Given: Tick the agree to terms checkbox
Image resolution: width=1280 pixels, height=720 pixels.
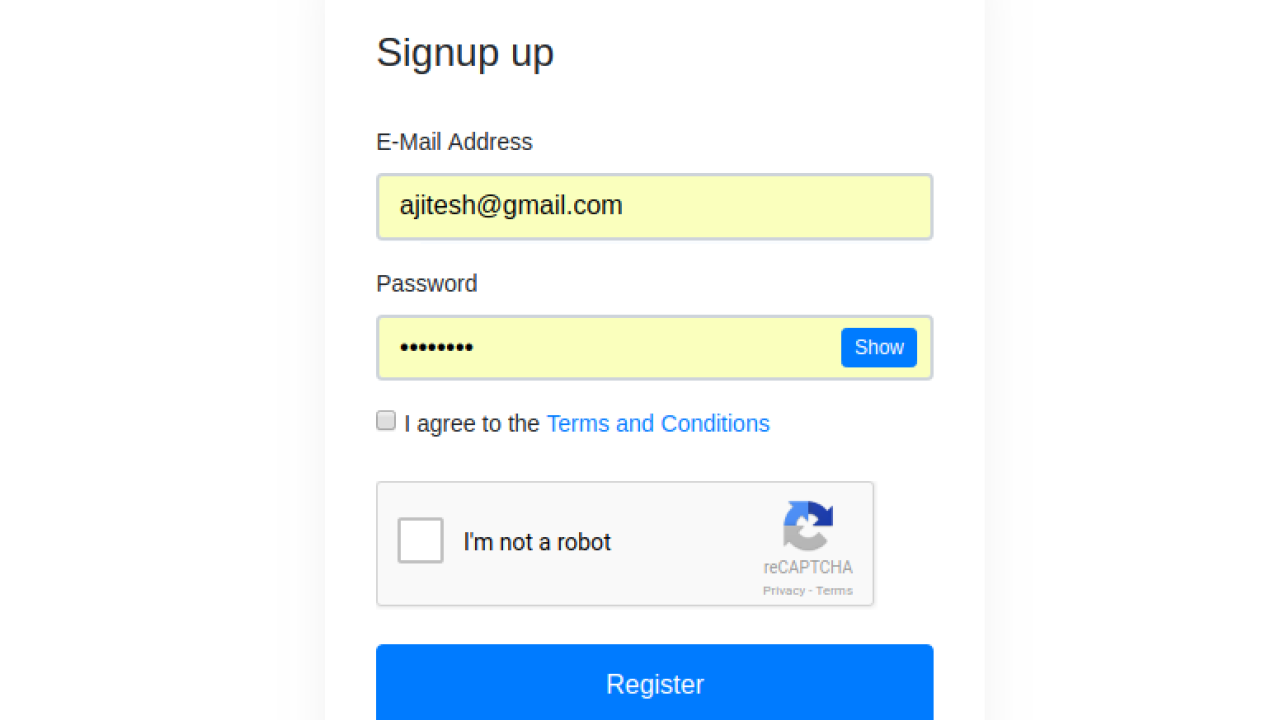Looking at the screenshot, I should 386,421.
